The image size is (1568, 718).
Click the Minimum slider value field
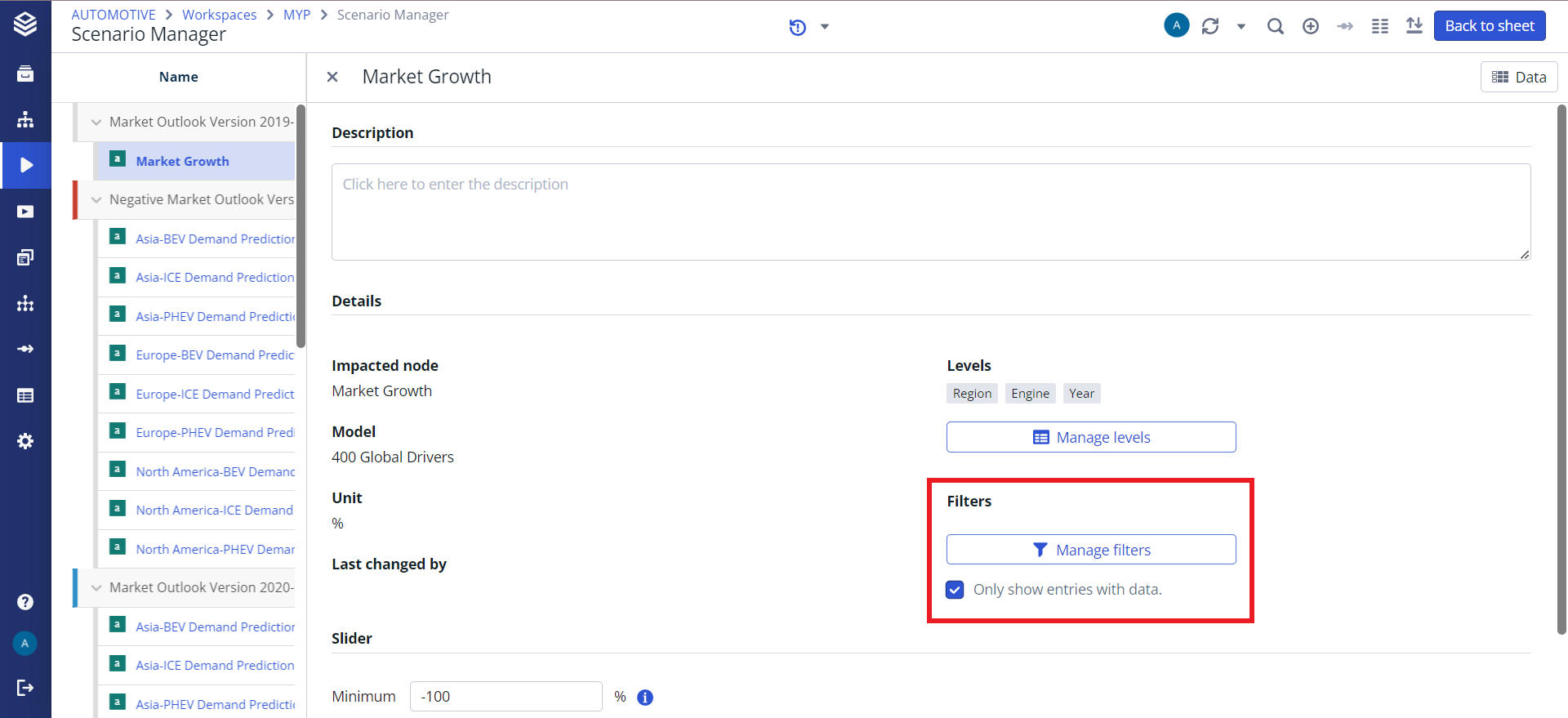[506, 697]
